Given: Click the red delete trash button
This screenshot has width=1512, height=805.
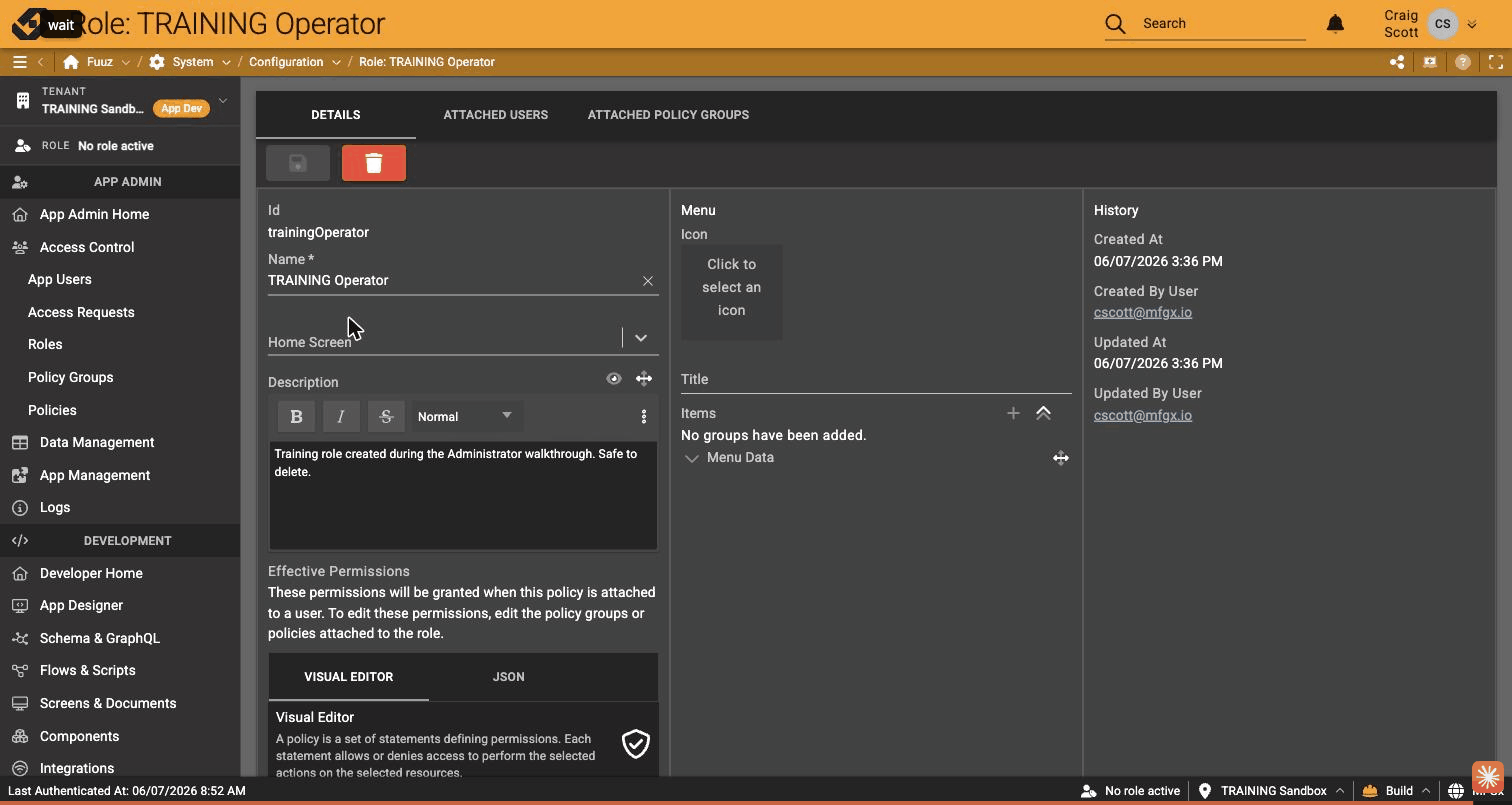Looking at the screenshot, I should point(374,163).
